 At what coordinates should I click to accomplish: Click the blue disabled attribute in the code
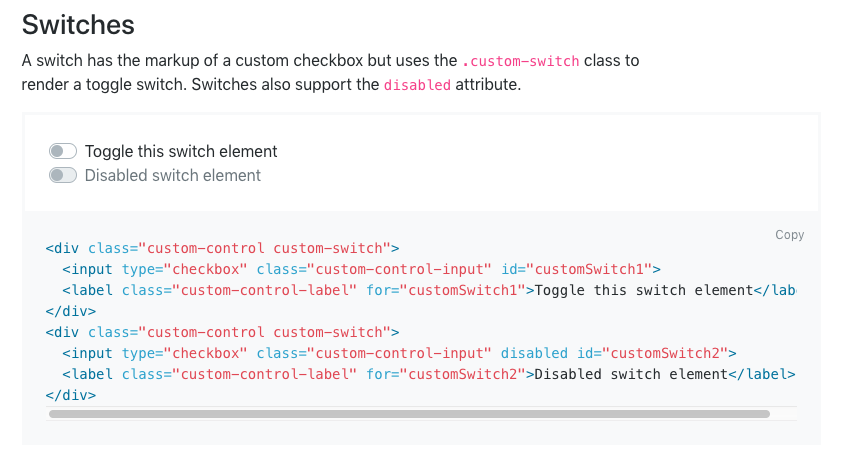(x=534, y=353)
